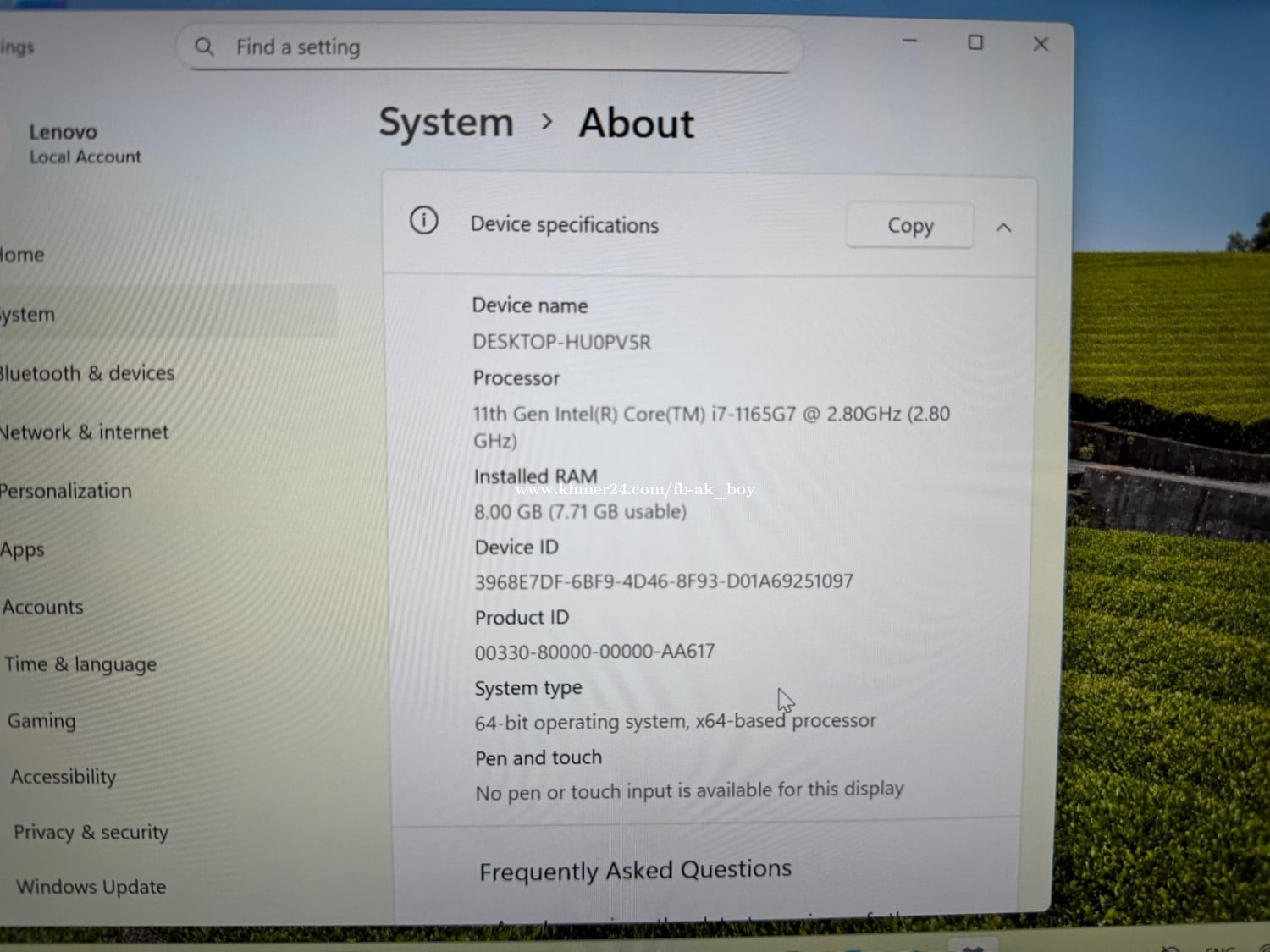Go back via the System breadcrumb
This screenshot has height=952, width=1270.
click(x=445, y=124)
